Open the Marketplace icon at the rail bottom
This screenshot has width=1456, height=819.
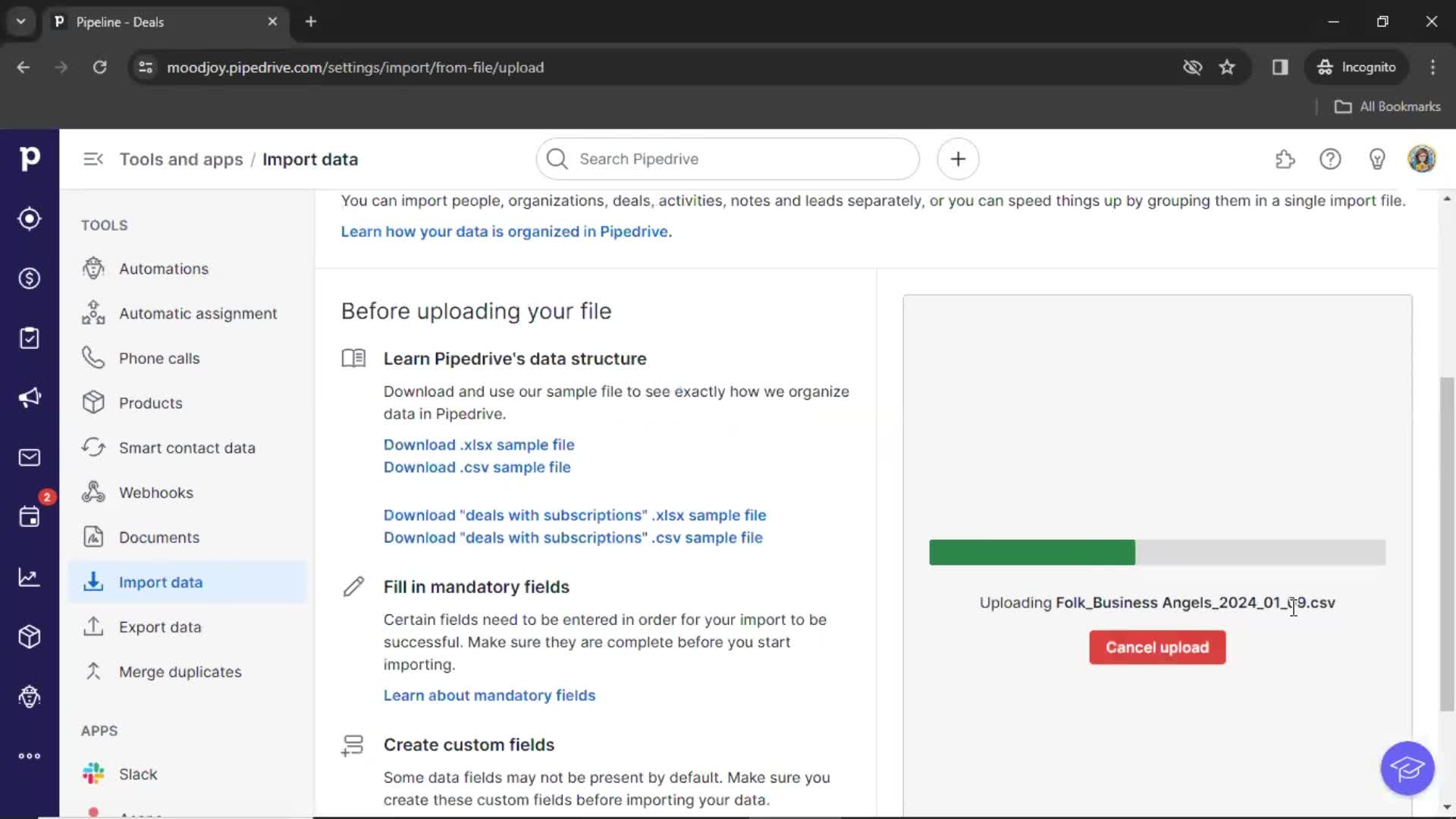29,696
